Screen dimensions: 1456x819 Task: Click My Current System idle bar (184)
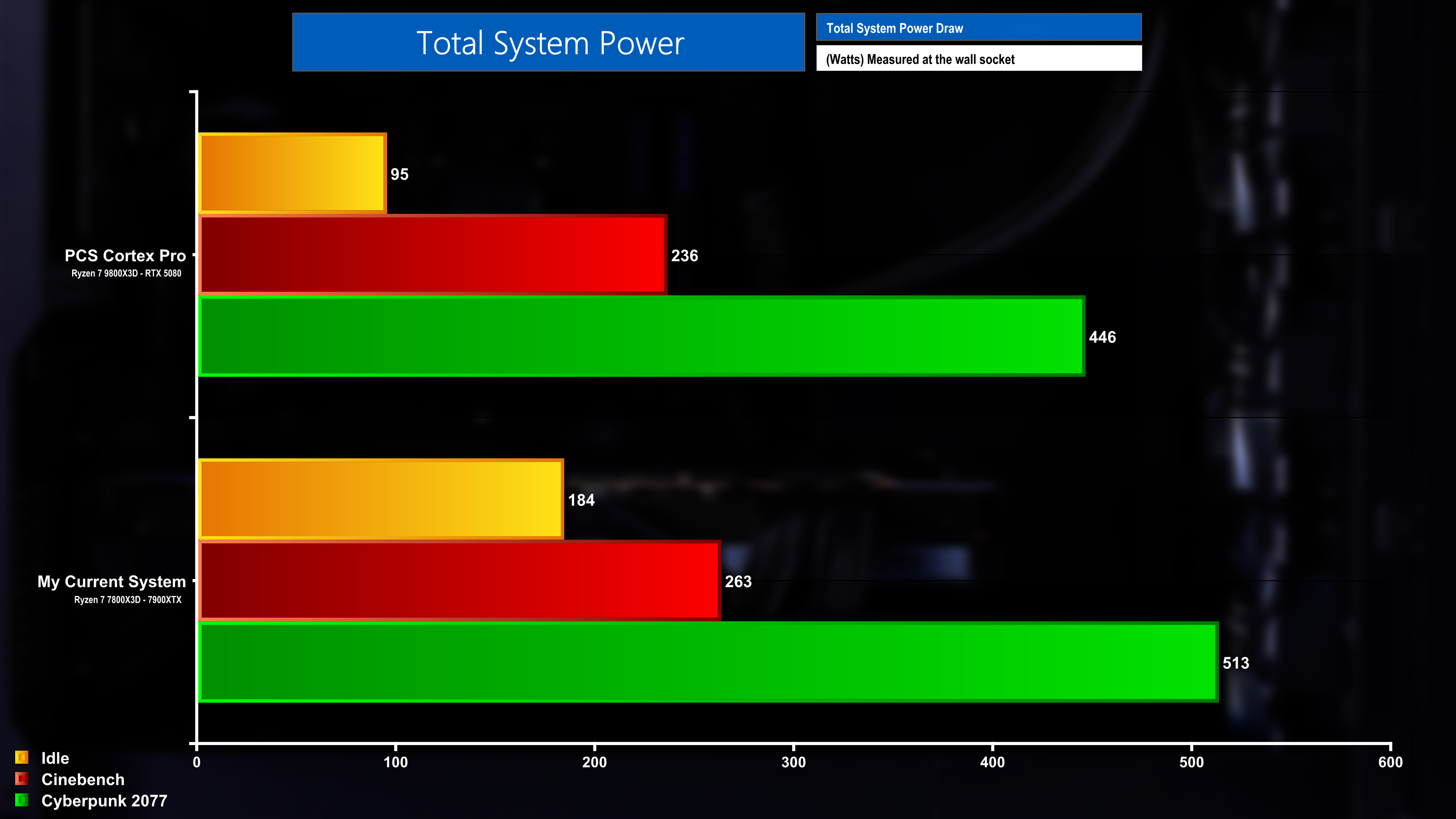[x=381, y=499]
